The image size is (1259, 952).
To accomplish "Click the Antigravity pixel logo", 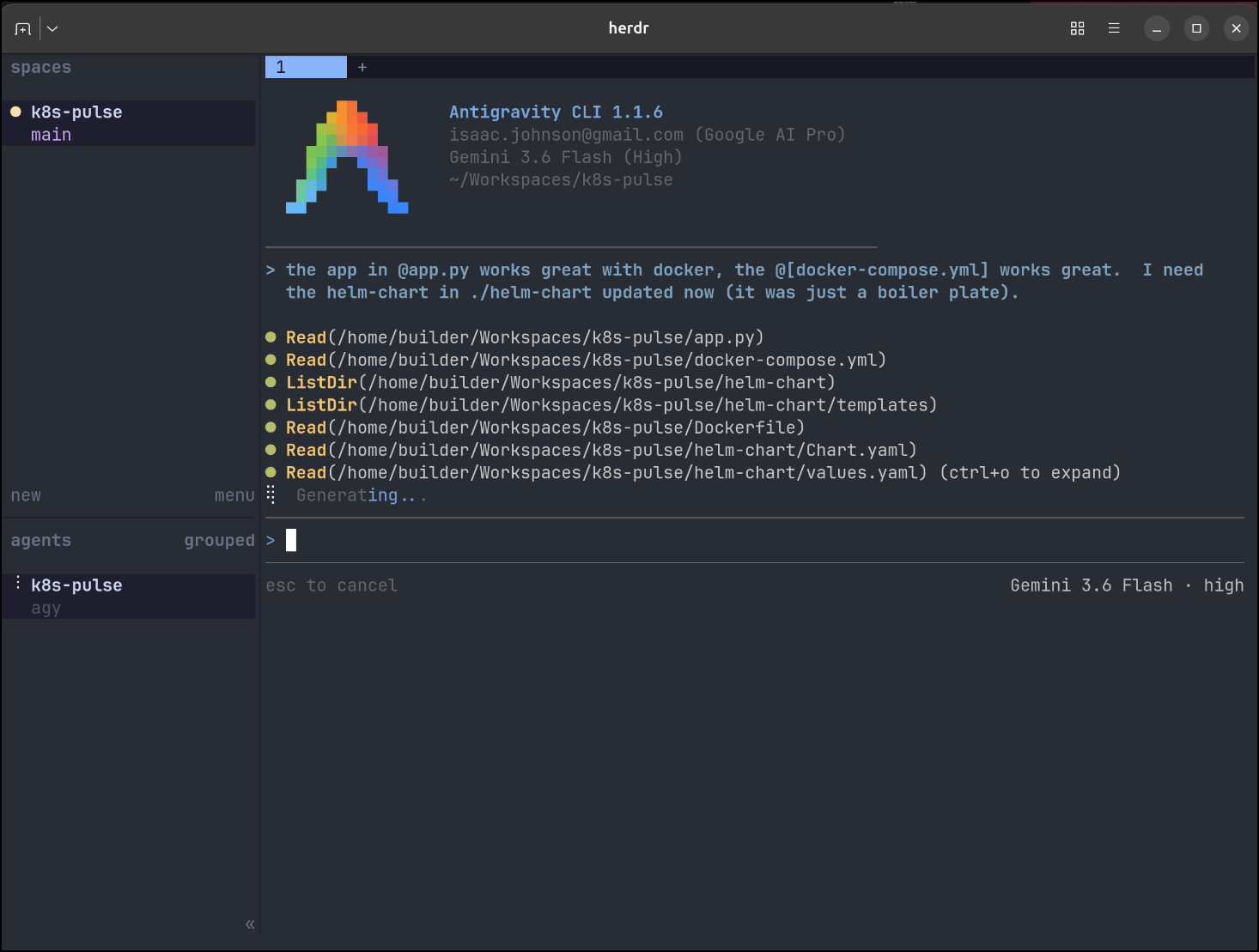I will click(x=347, y=157).
